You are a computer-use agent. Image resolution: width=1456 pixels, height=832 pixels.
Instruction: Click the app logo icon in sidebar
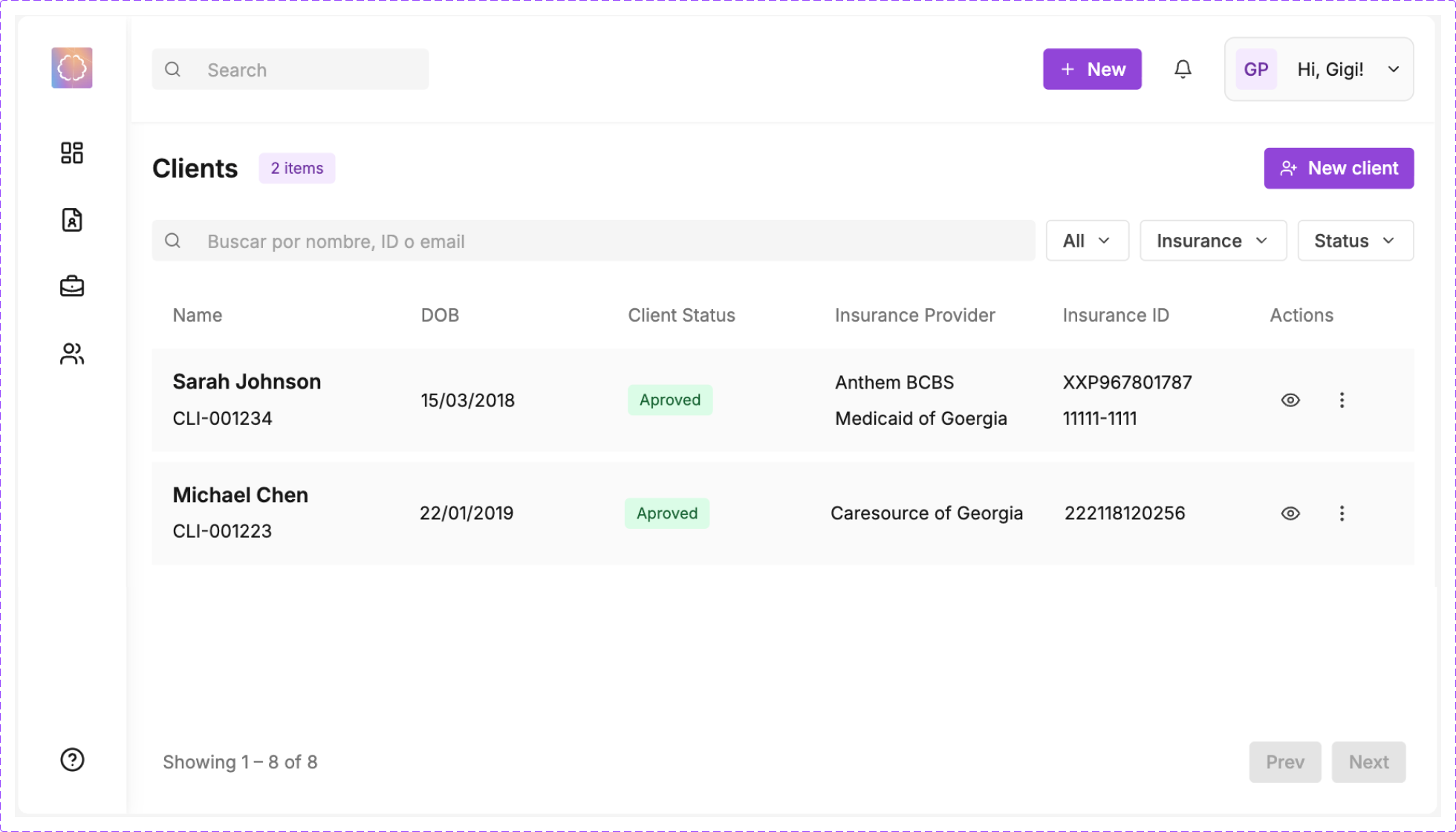(x=72, y=68)
